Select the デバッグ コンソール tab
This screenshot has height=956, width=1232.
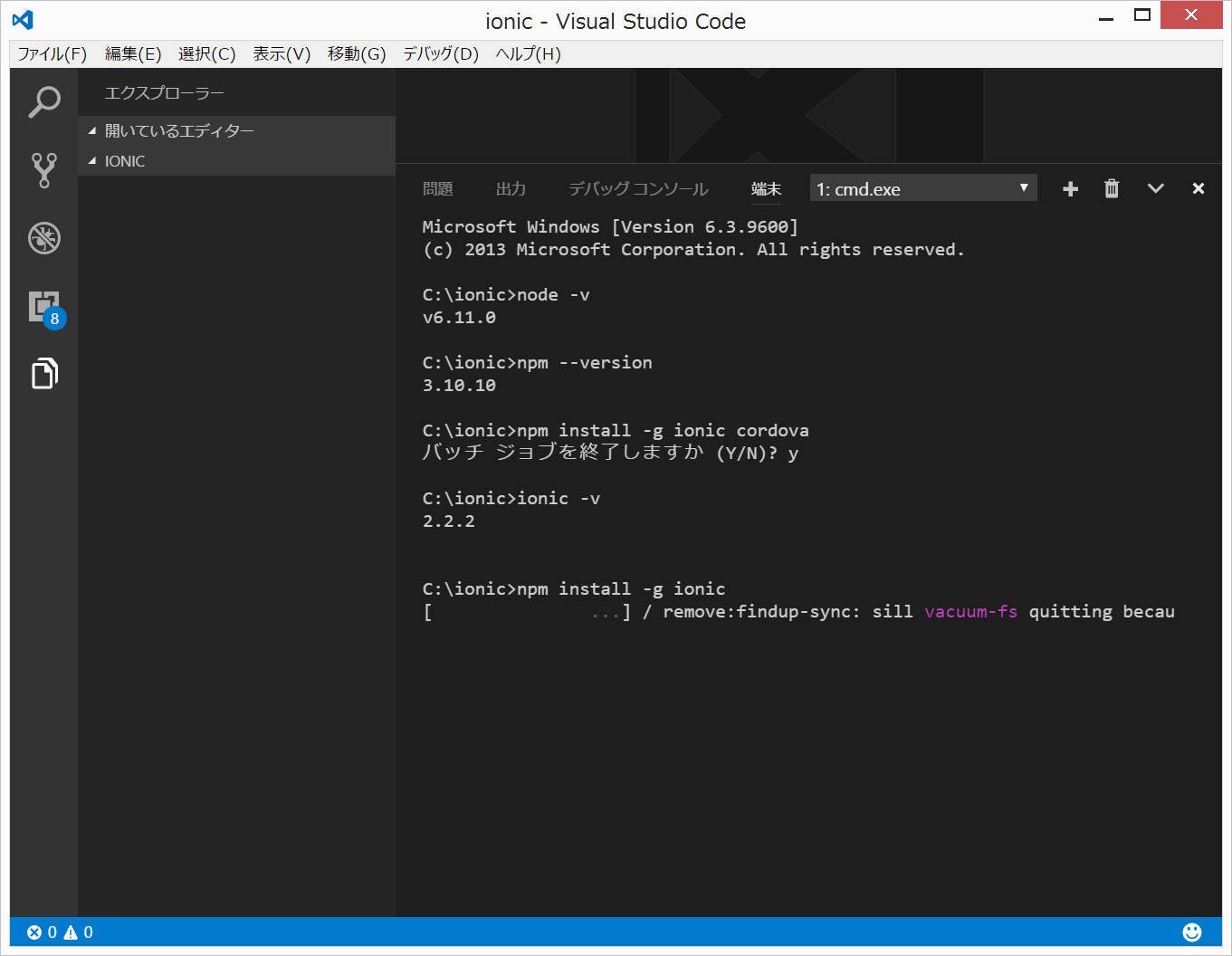coord(638,188)
